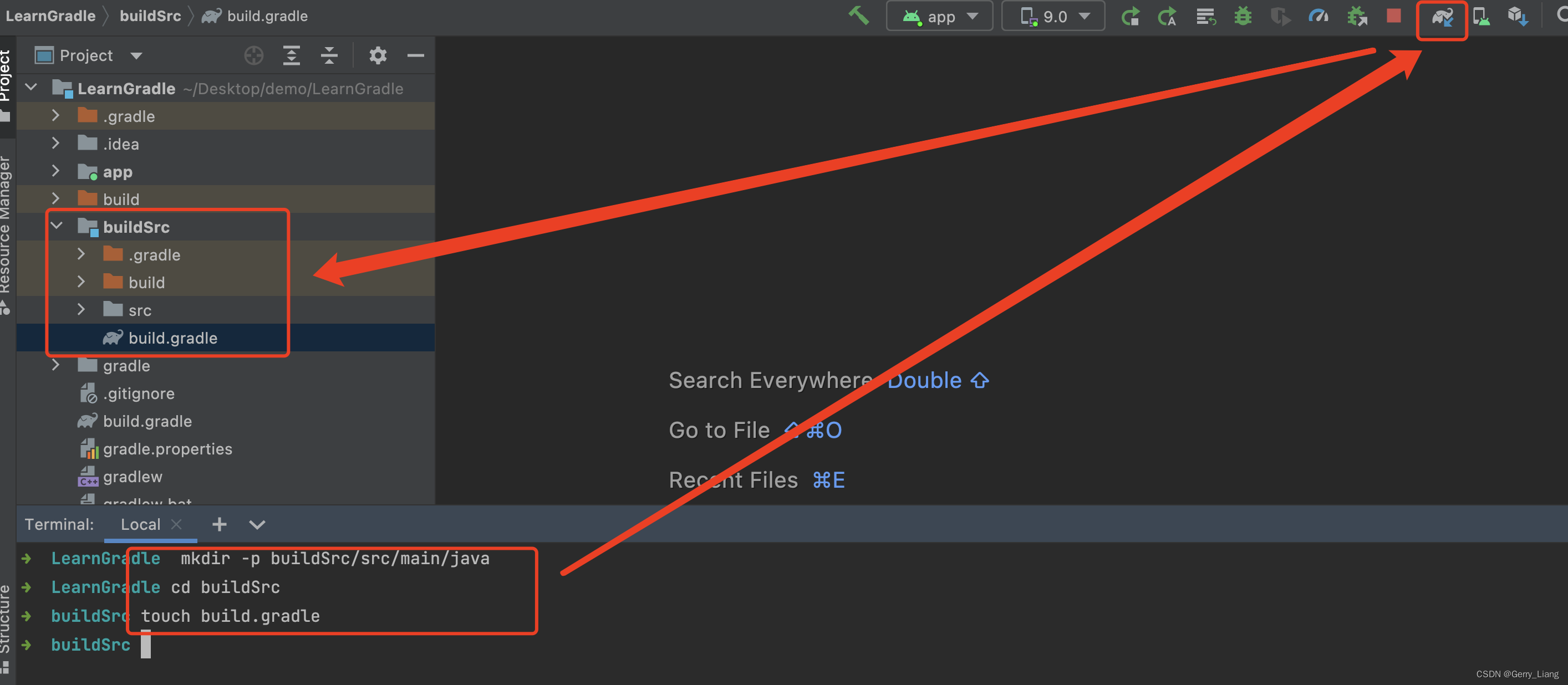Select the .gitignore file
The height and width of the screenshot is (685, 1568).
(x=226, y=393)
